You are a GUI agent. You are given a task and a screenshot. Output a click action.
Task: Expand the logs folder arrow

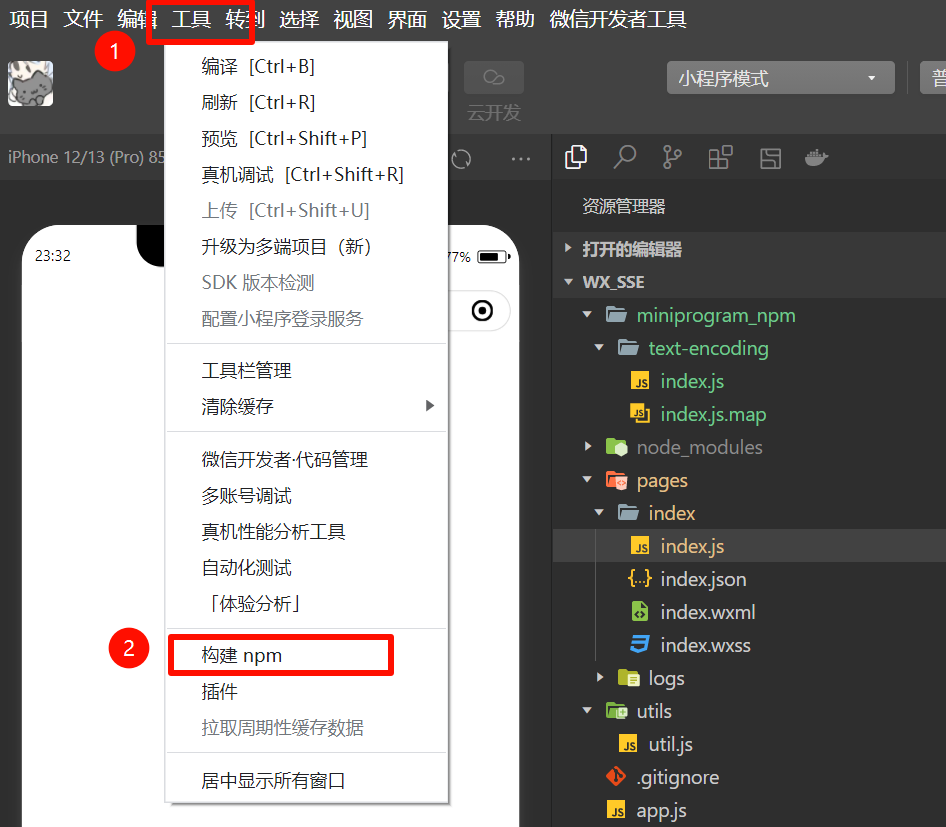click(600, 677)
